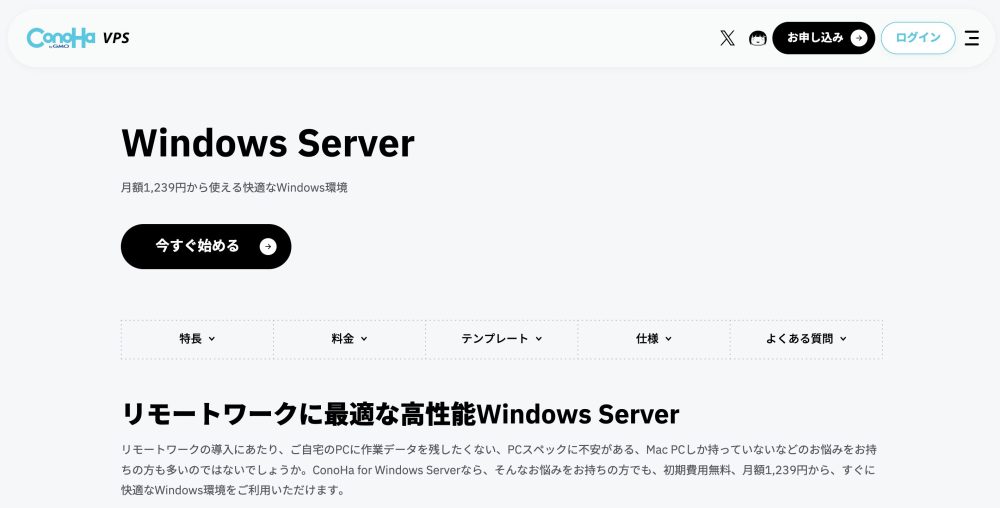The image size is (1000, 508).
Task: Click the chevron next to 料金
Action: (364, 339)
